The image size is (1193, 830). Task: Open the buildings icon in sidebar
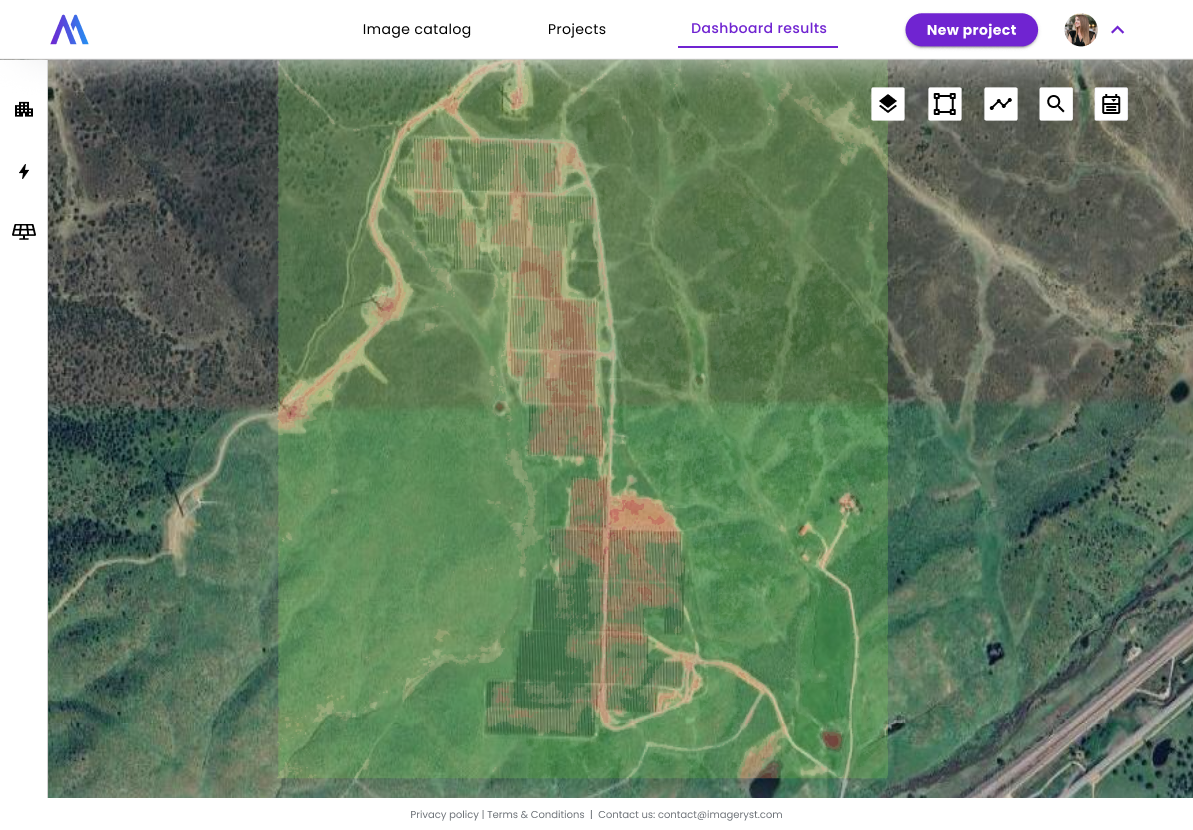24,110
